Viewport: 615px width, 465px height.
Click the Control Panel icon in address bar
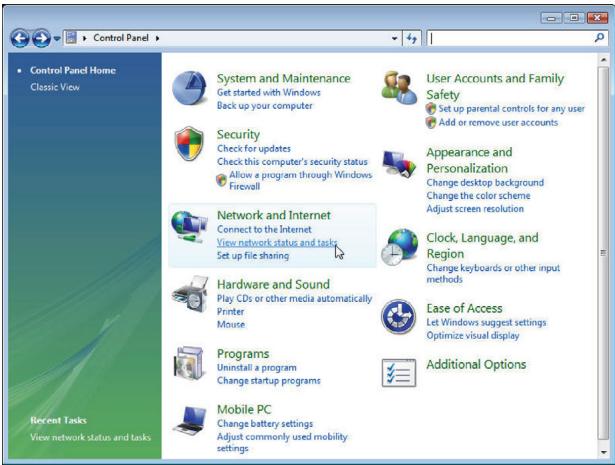pos(71,38)
